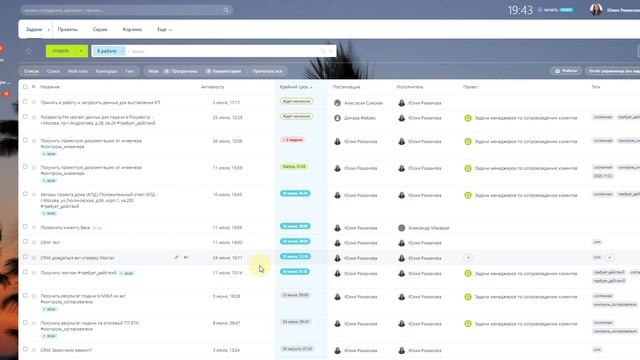Click the plus project button in the Мосгаз row
Image resolution: width=640 pixels, height=360 pixels.
pyautogui.click(x=468, y=258)
